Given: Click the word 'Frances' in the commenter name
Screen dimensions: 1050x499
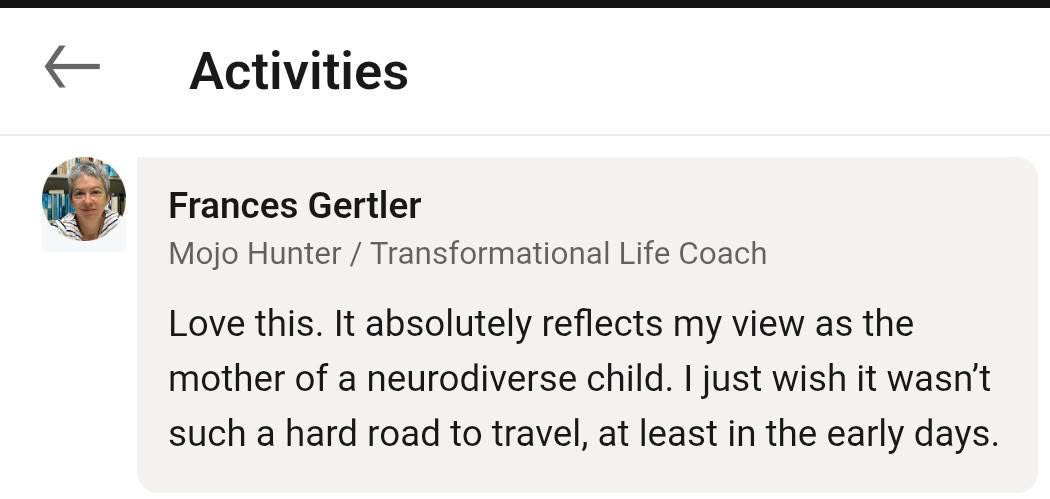Looking at the screenshot, I should point(232,206).
